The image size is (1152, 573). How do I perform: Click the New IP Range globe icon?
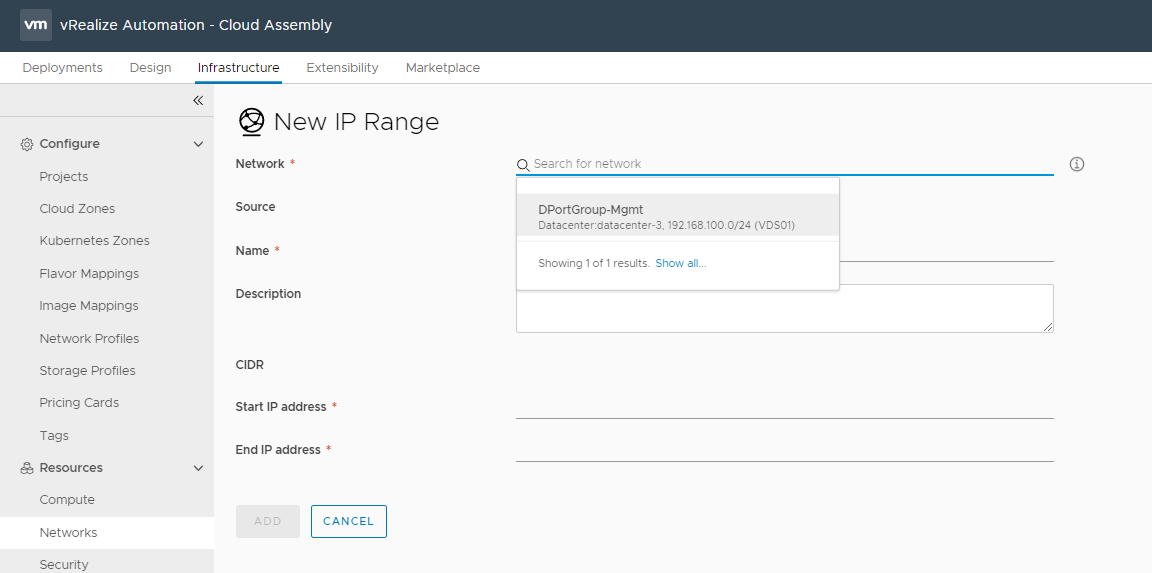click(252, 122)
